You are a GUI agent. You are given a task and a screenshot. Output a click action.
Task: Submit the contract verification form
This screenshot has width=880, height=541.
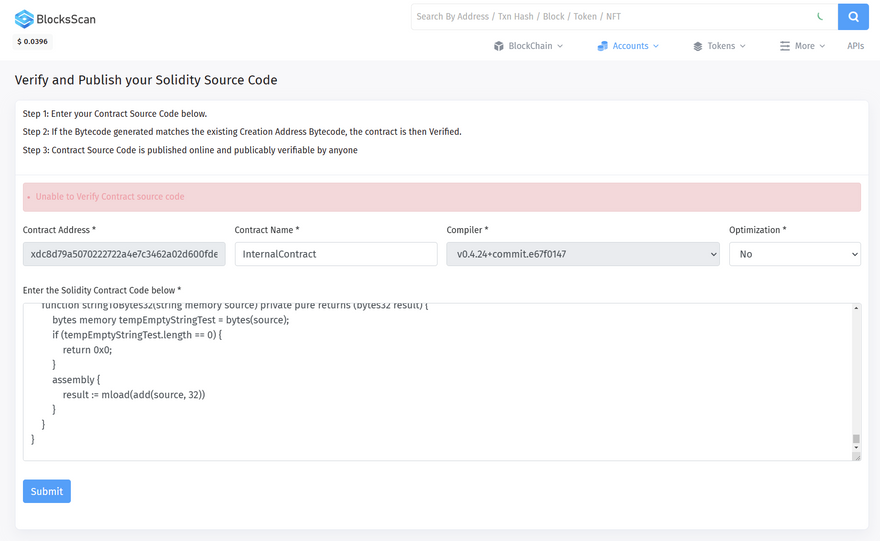(47, 491)
